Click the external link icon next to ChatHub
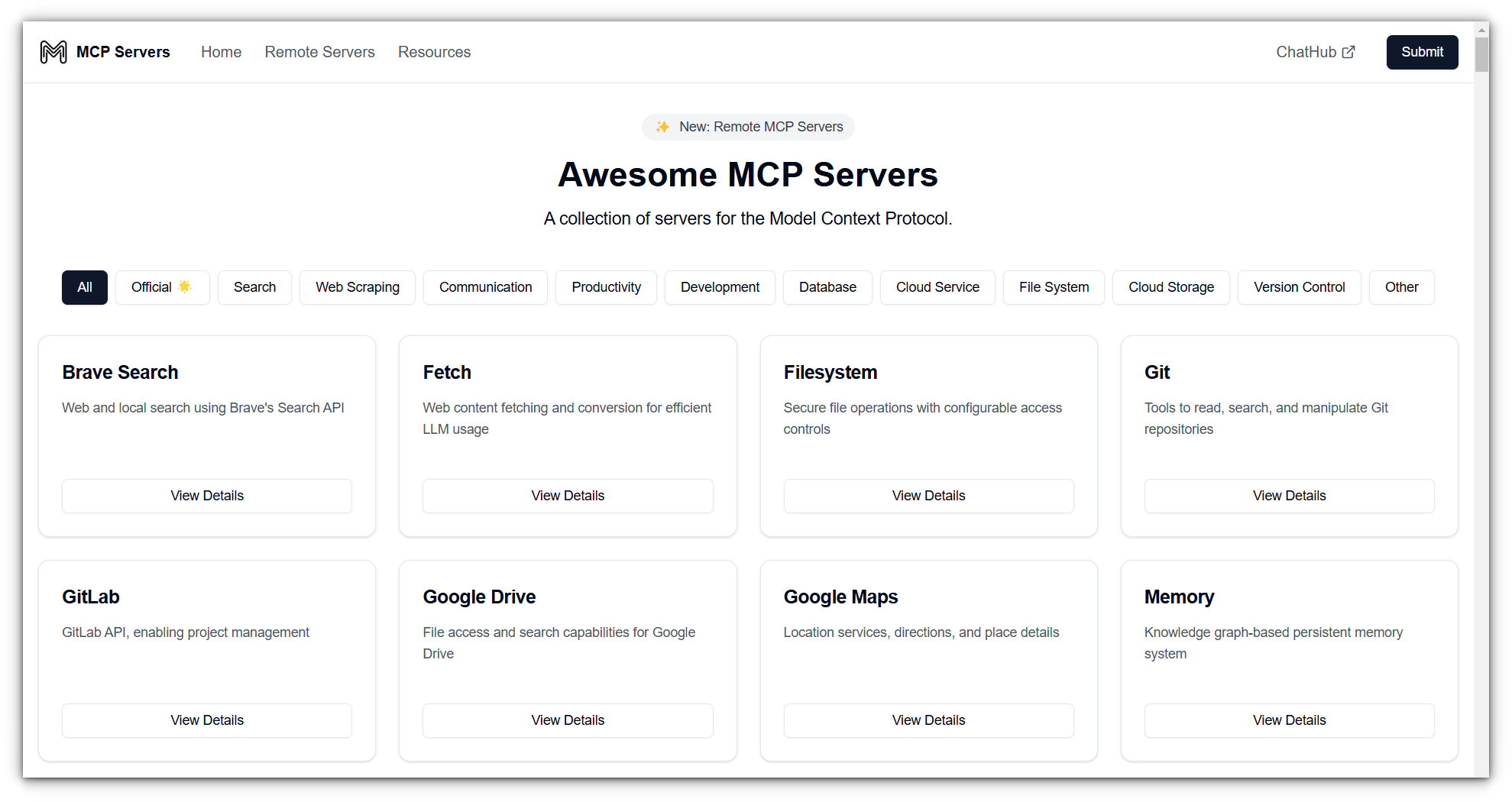 (x=1349, y=51)
